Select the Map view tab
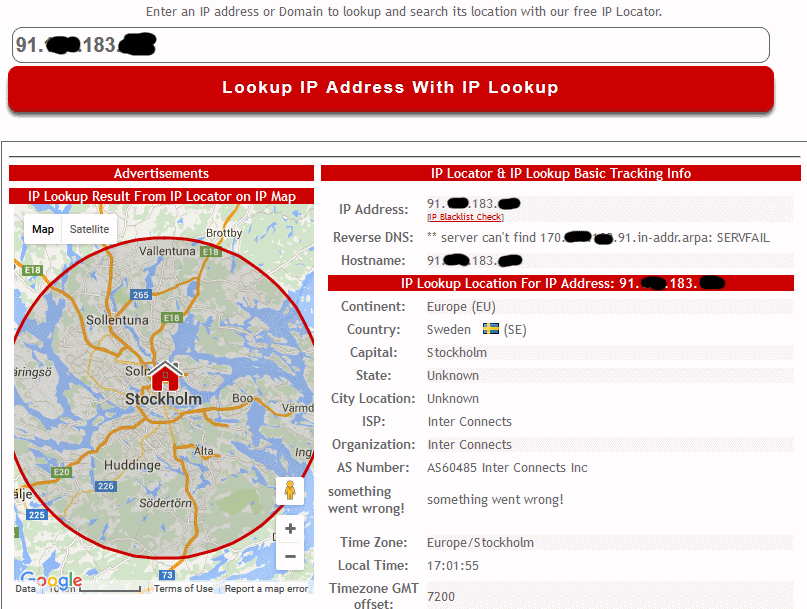The width and height of the screenshot is (807, 609). coord(43,230)
